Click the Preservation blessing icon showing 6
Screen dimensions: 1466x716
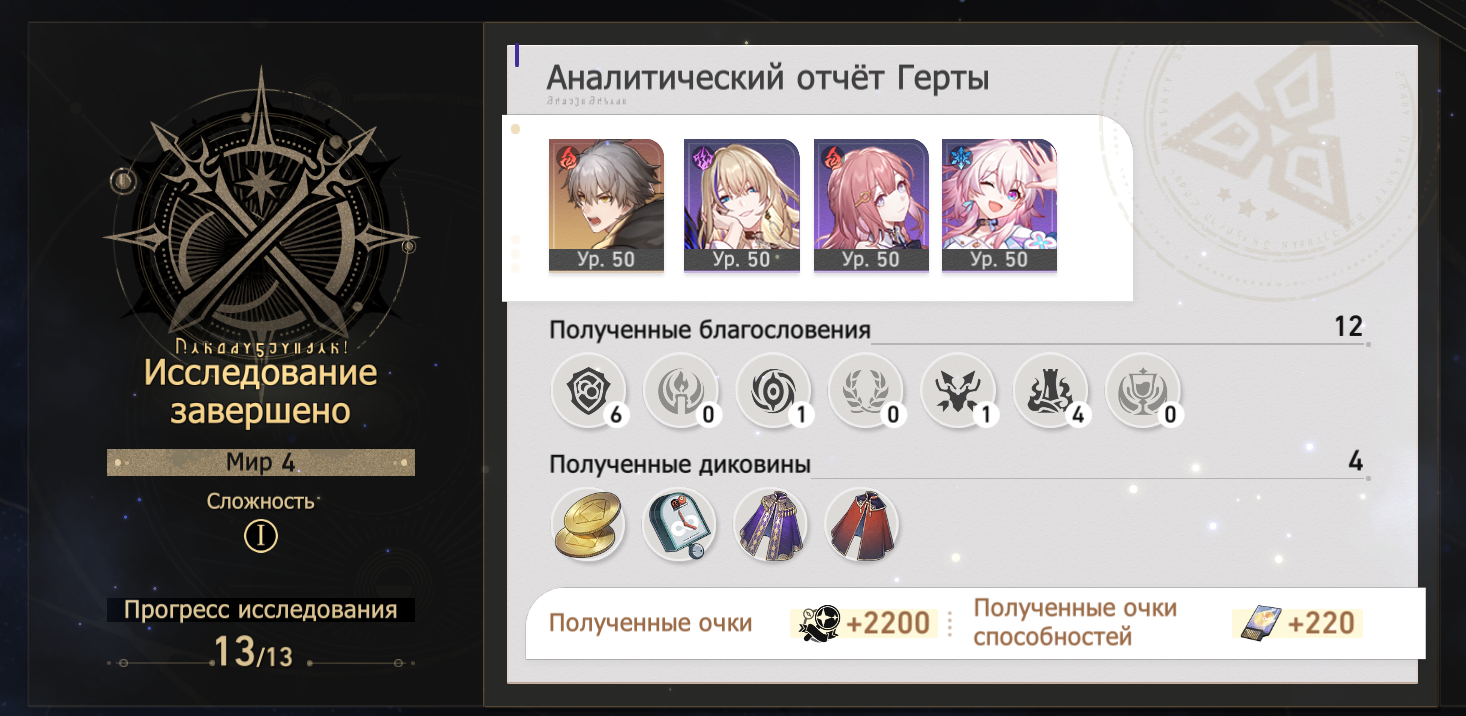tap(588, 391)
